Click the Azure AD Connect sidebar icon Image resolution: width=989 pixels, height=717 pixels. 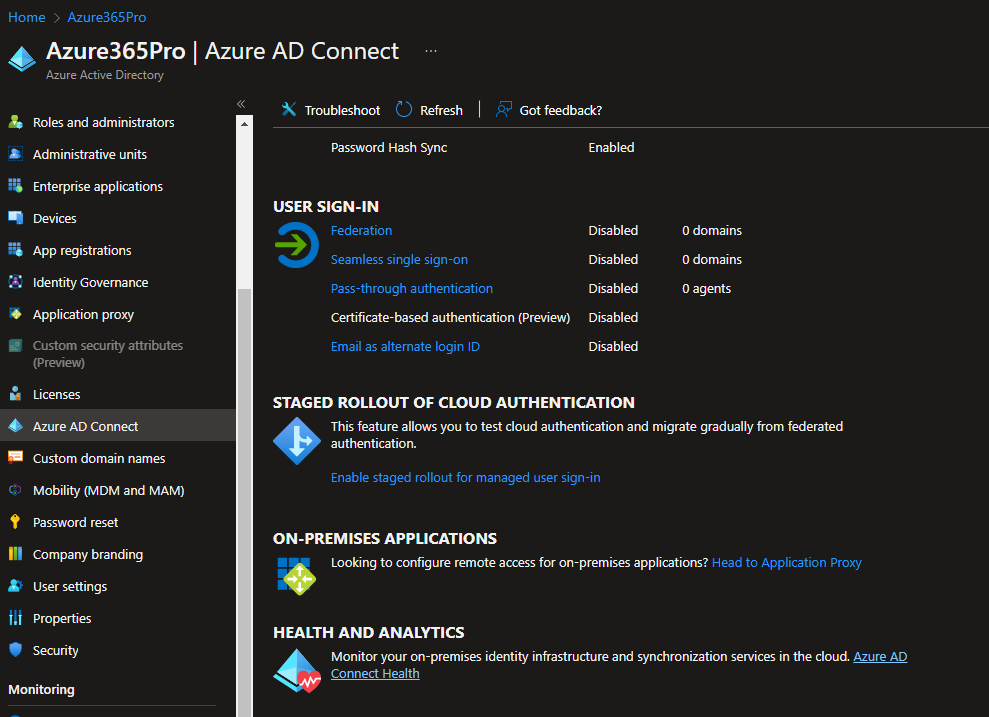[16, 426]
